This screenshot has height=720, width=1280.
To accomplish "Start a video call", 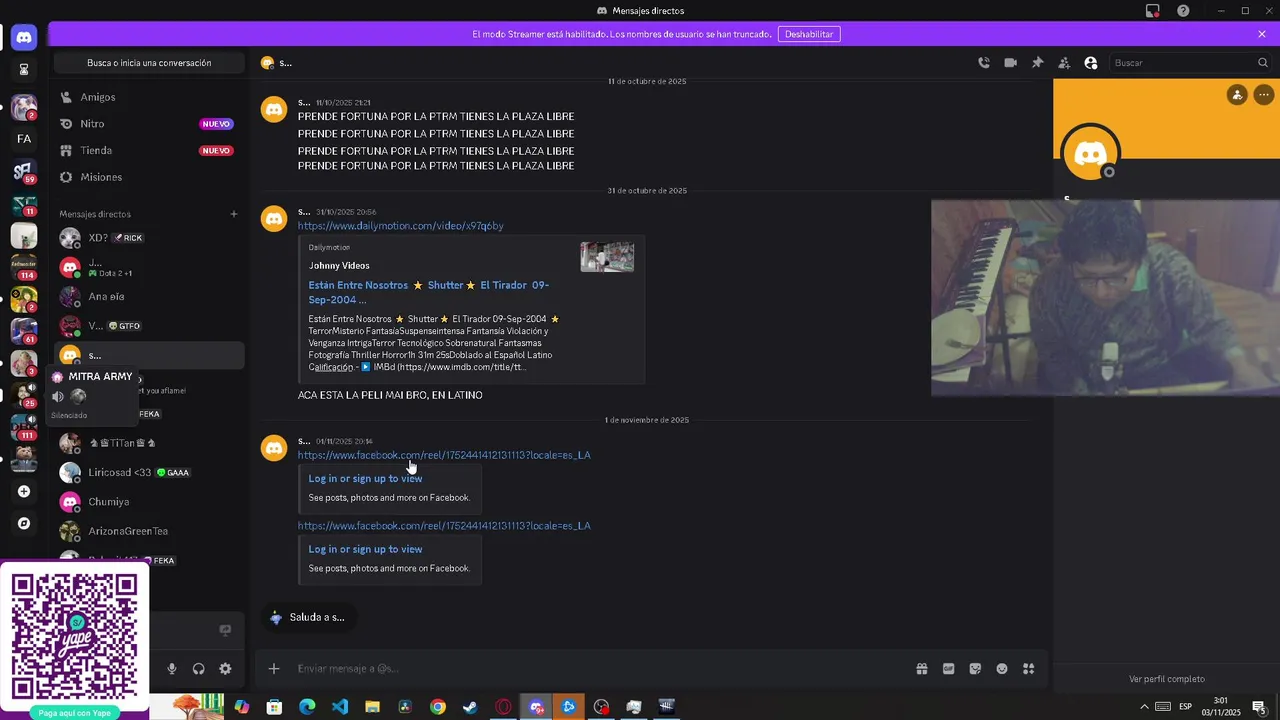I will point(1011,63).
